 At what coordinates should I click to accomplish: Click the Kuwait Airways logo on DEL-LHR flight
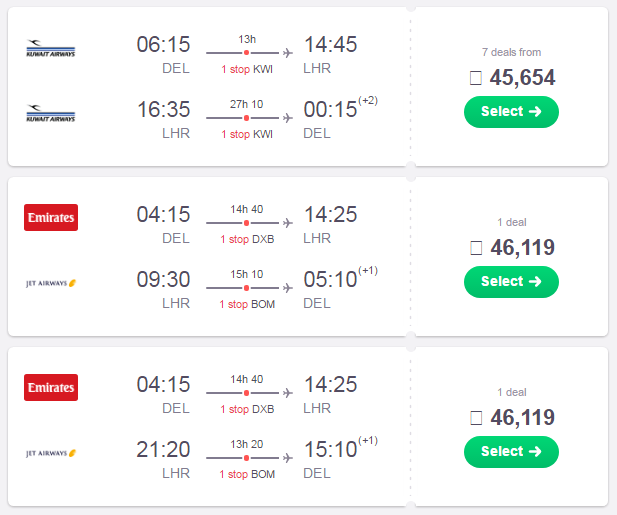click(51, 48)
